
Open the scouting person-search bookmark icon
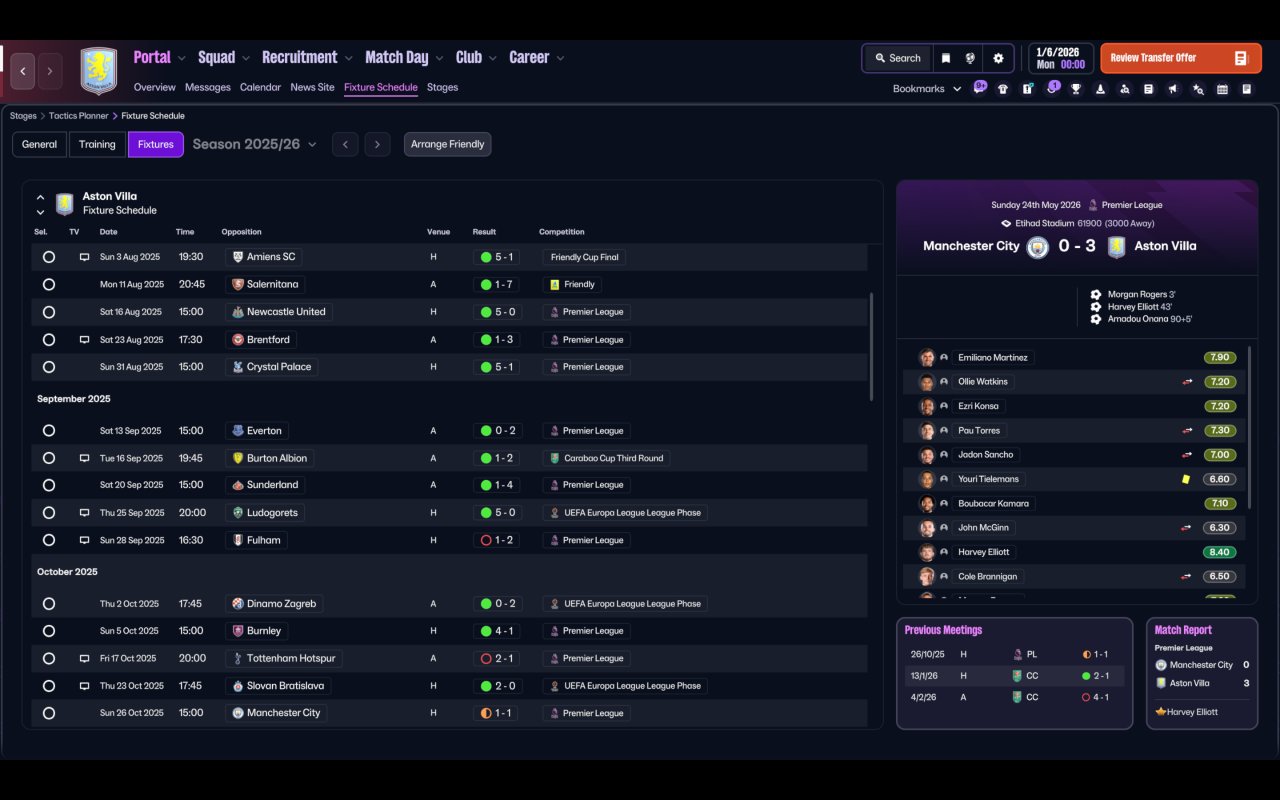tap(1124, 89)
